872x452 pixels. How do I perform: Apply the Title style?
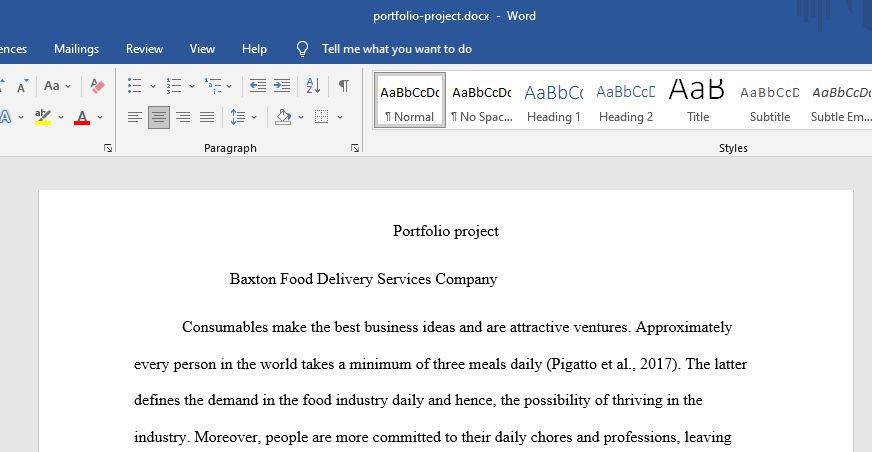[x=698, y=101]
